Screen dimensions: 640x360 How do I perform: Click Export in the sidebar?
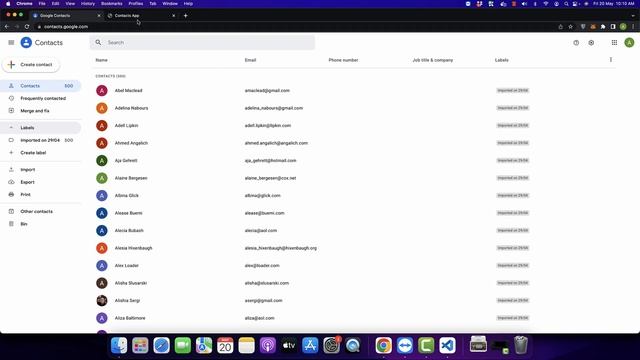coord(27,182)
